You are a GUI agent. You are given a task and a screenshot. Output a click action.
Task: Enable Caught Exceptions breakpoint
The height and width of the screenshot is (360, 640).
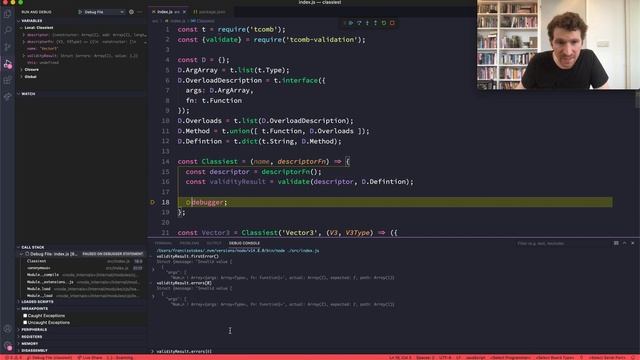click(x=25, y=316)
